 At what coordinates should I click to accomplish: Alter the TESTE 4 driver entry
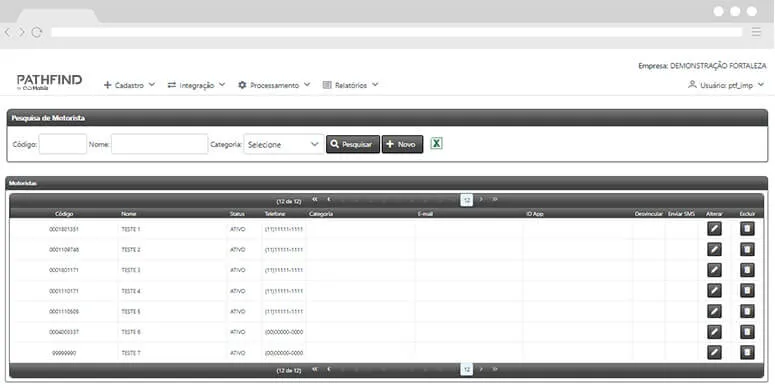[714, 291]
